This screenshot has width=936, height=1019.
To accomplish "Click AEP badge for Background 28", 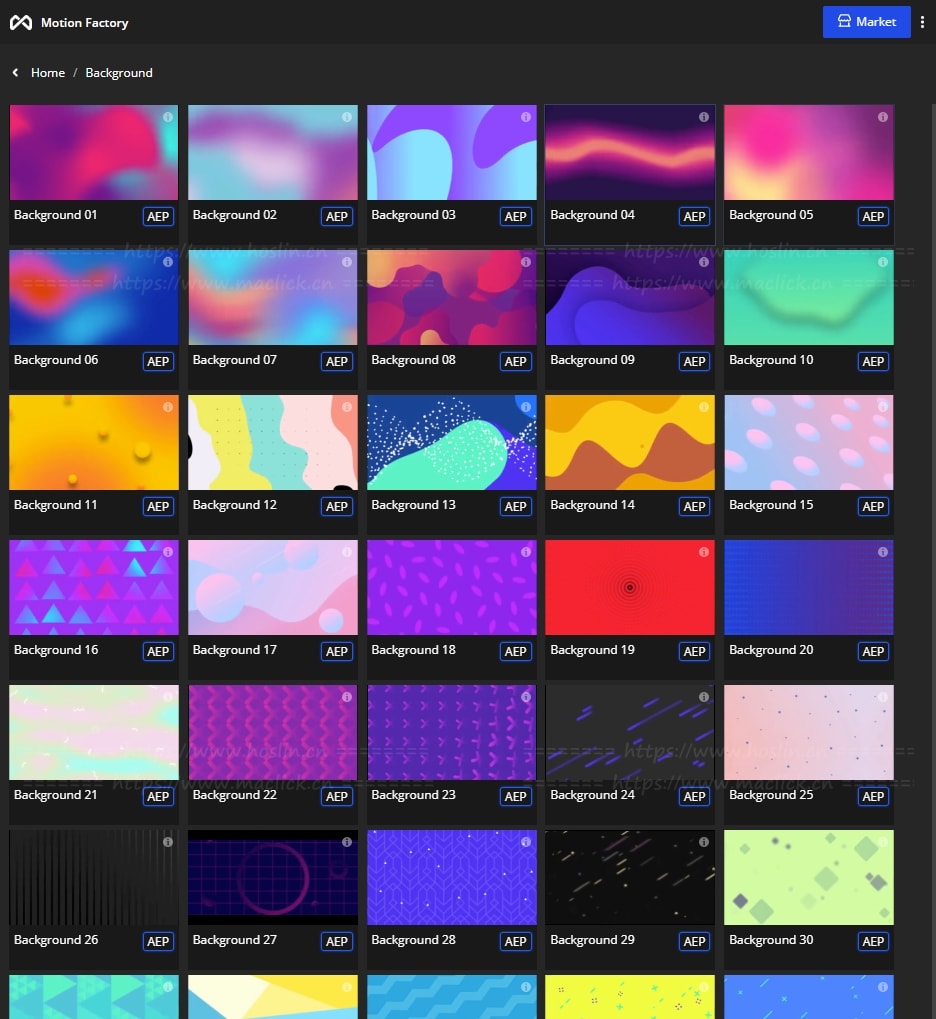I will [515, 941].
